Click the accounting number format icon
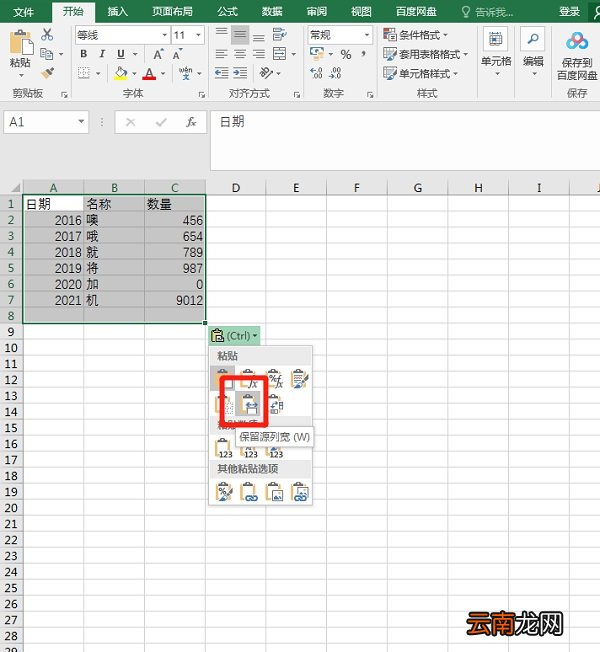This screenshot has height=652, width=600. [317, 54]
